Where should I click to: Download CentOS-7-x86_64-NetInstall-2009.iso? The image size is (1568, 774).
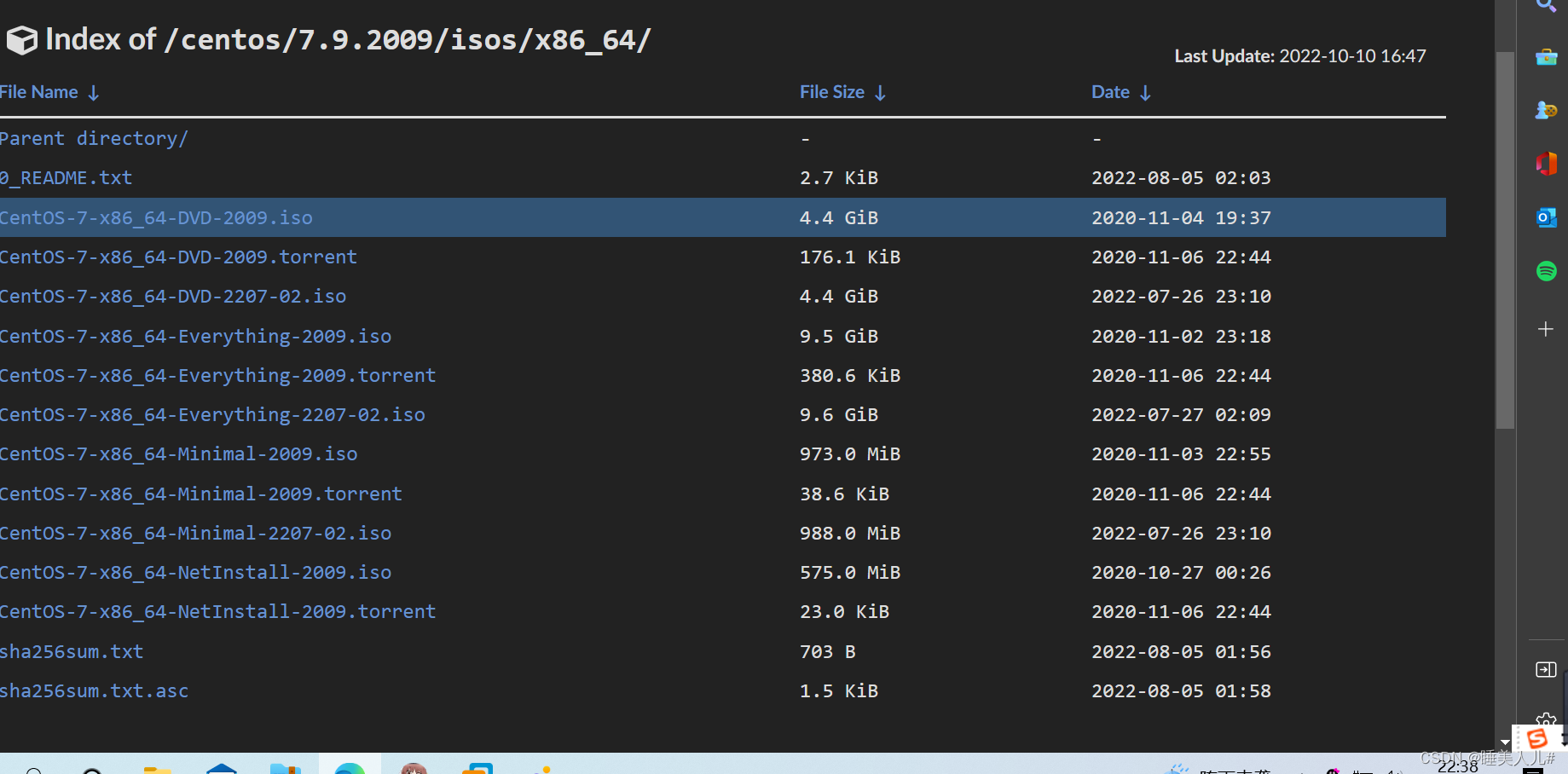pyautogui.click(x=196, y=572)
